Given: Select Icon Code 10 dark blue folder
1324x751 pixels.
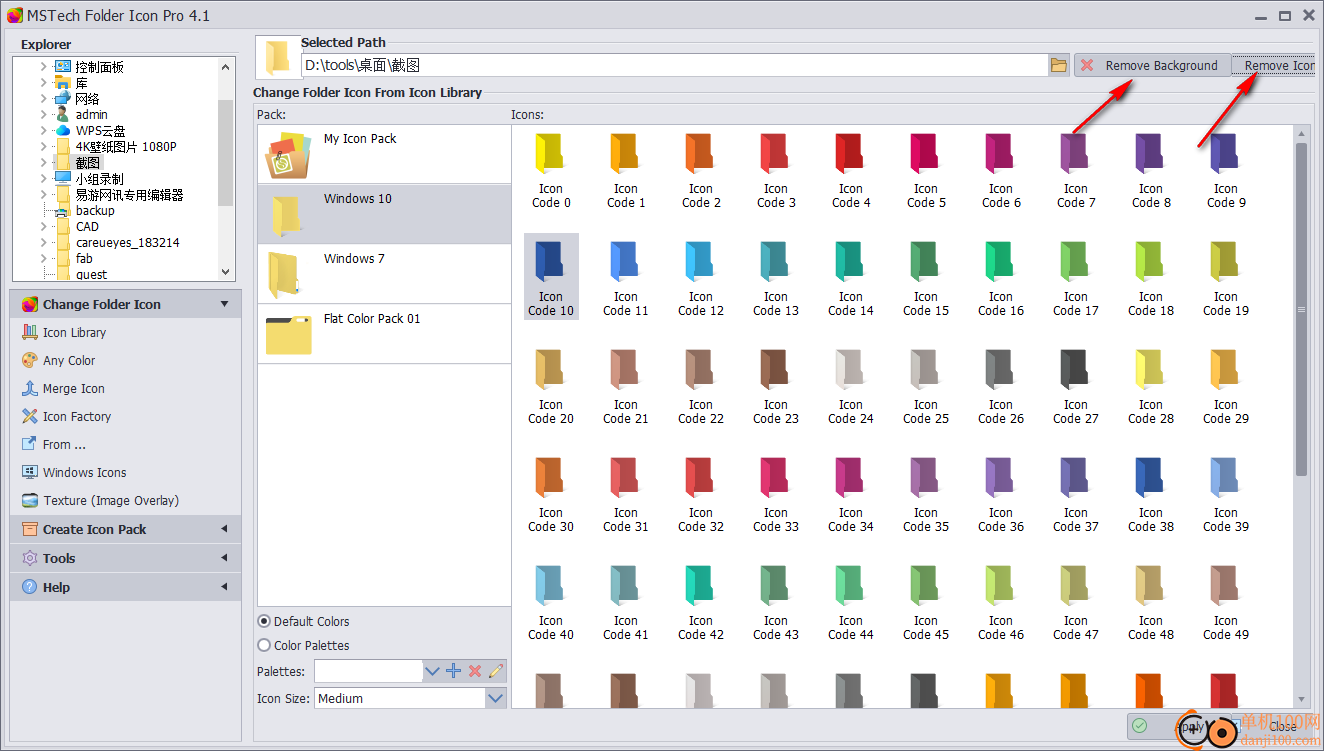Looking at the screenshot, I should click(x=551, y=277).
